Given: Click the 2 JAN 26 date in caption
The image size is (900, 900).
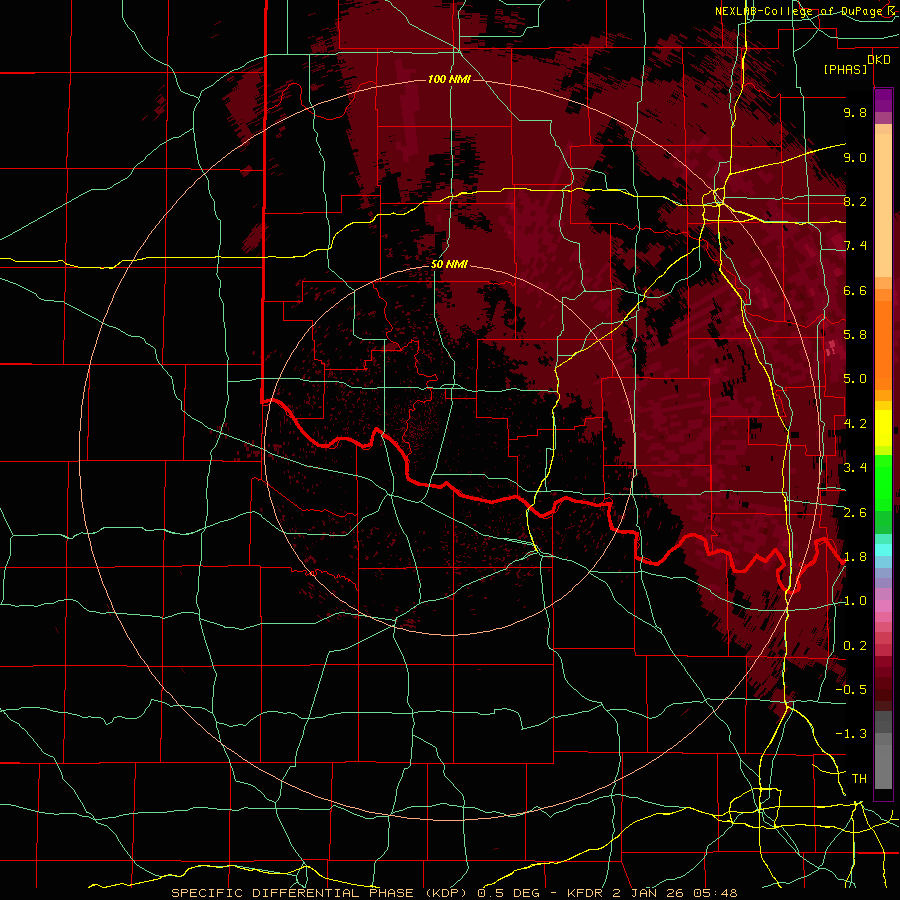Looking at the screenshot, I should point(650,893).
